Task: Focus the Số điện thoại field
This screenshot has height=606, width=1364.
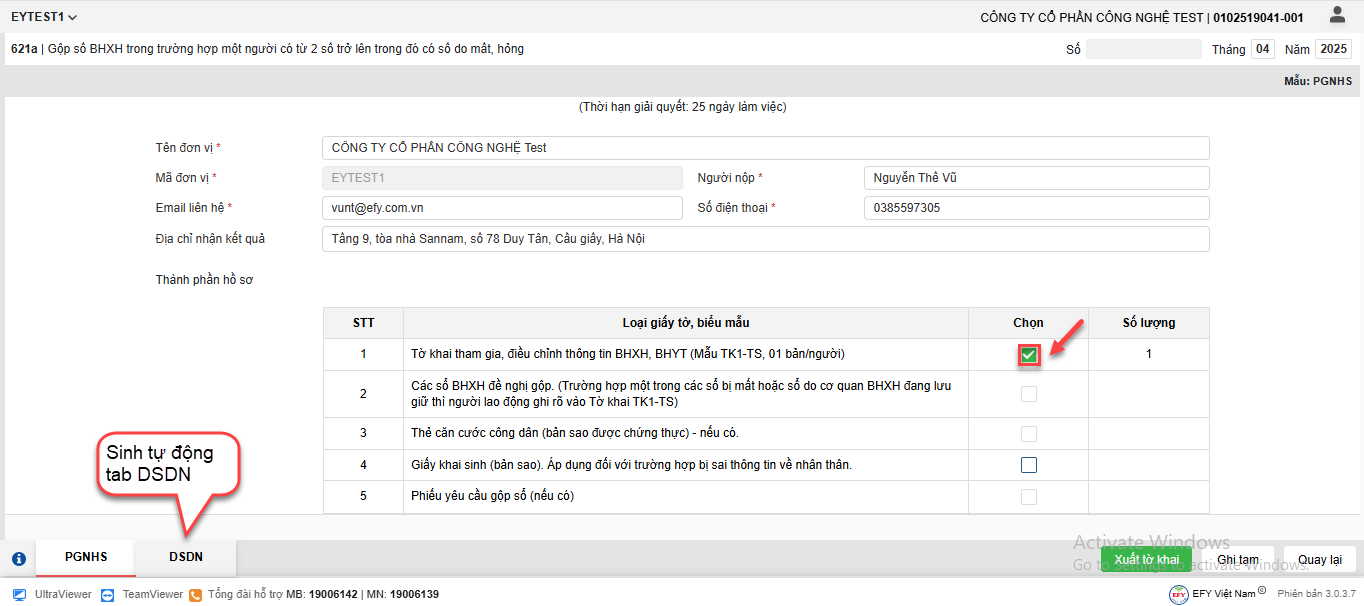Action: tap(1036, 208)
